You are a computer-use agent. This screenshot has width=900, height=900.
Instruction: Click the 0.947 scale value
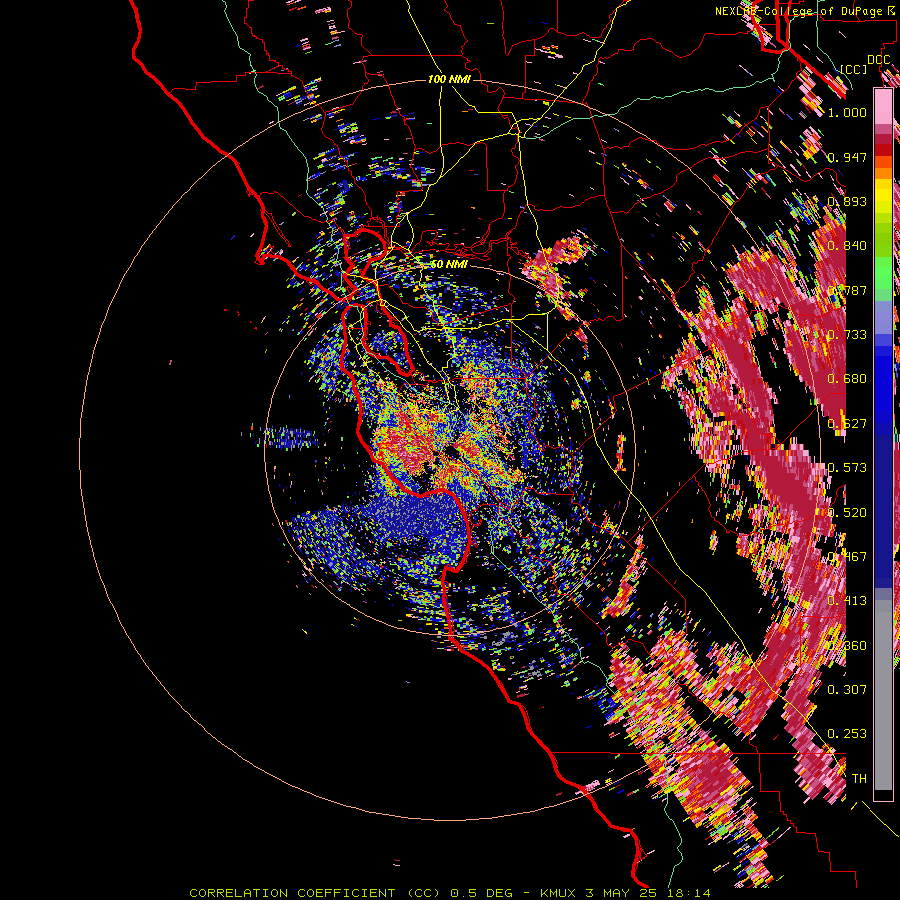[847, 157]
